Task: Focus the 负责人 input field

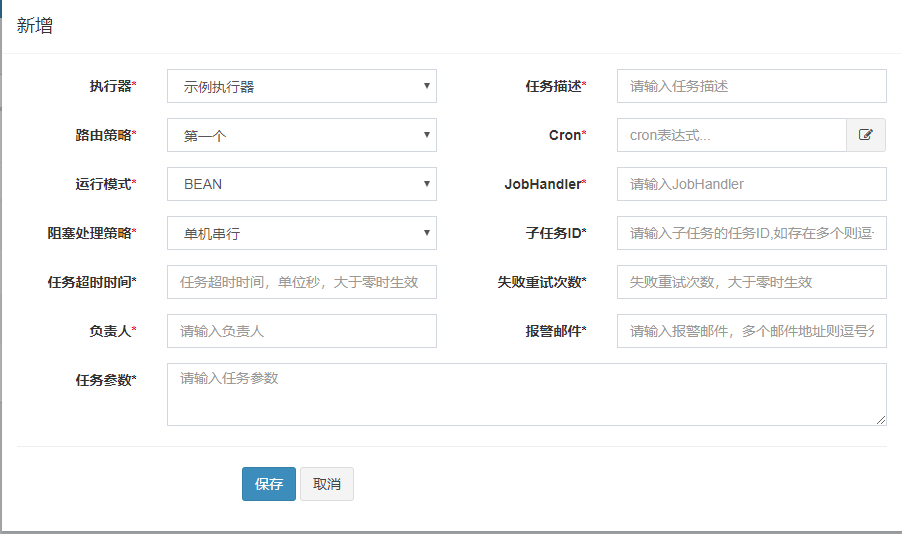Action: click(x=302, y=331)
